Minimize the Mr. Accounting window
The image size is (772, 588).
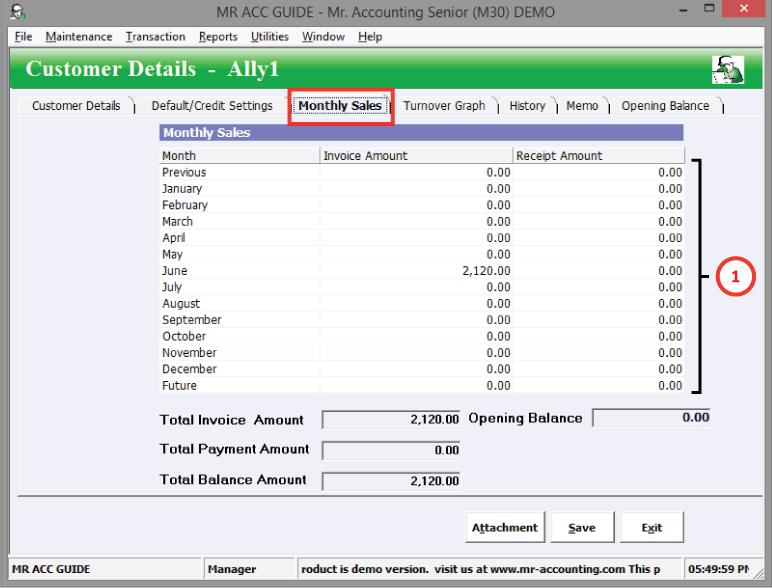coord(683,10)
